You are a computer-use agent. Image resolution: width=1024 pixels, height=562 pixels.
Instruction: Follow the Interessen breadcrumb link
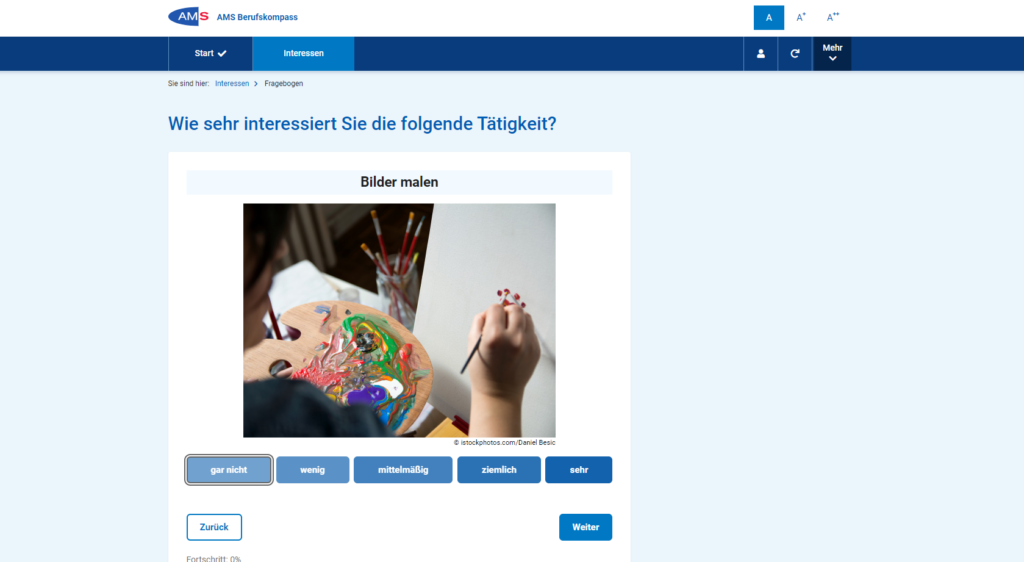click(x=232, y=84)
